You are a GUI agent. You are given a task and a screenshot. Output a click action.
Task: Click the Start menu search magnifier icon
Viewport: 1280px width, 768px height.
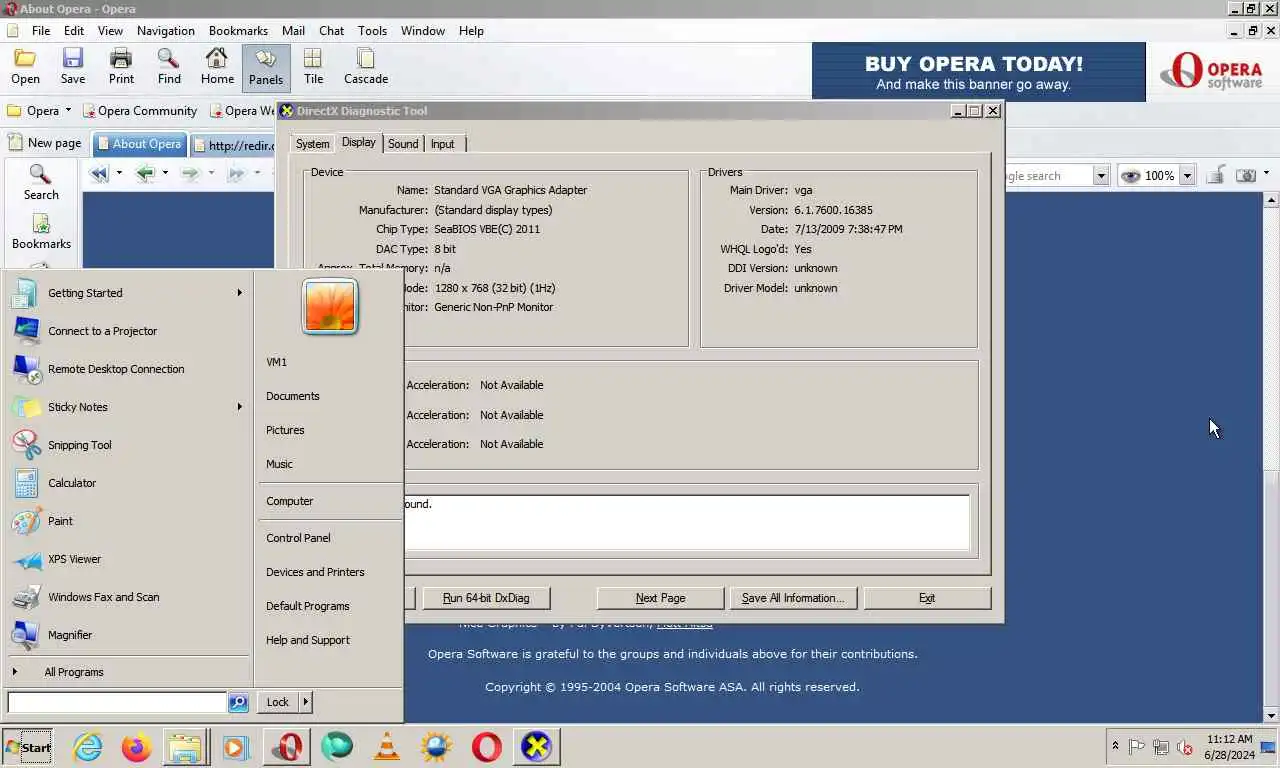[x=238, y=703]
